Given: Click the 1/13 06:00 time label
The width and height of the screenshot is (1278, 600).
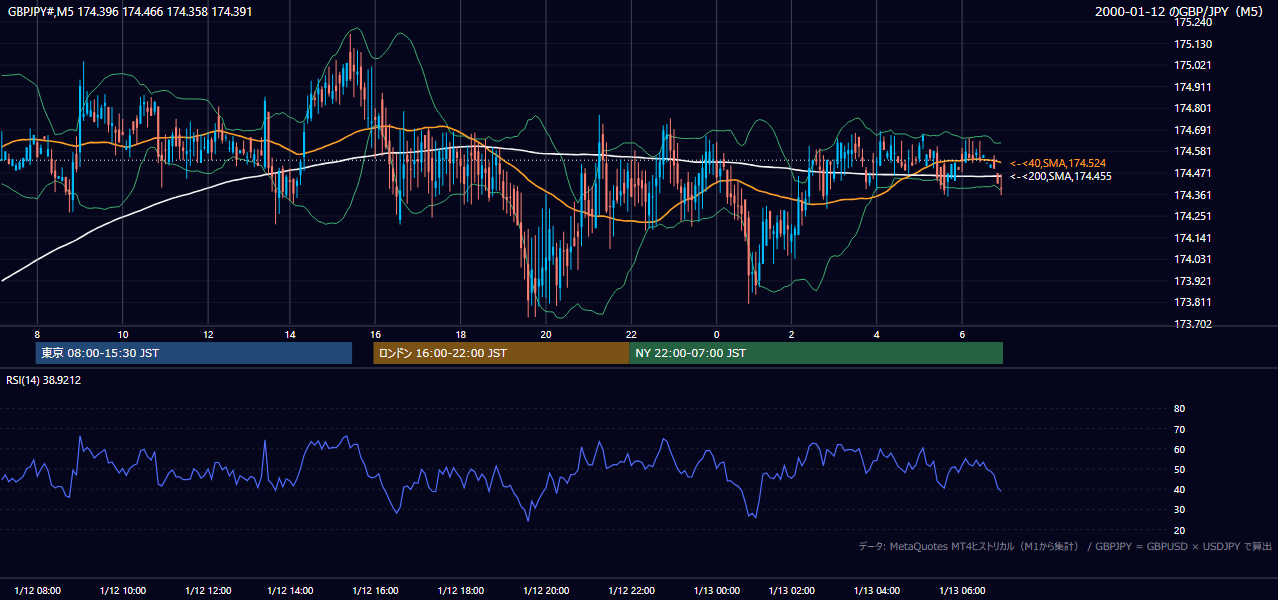Looking at the screenshot, I should 962,590.
